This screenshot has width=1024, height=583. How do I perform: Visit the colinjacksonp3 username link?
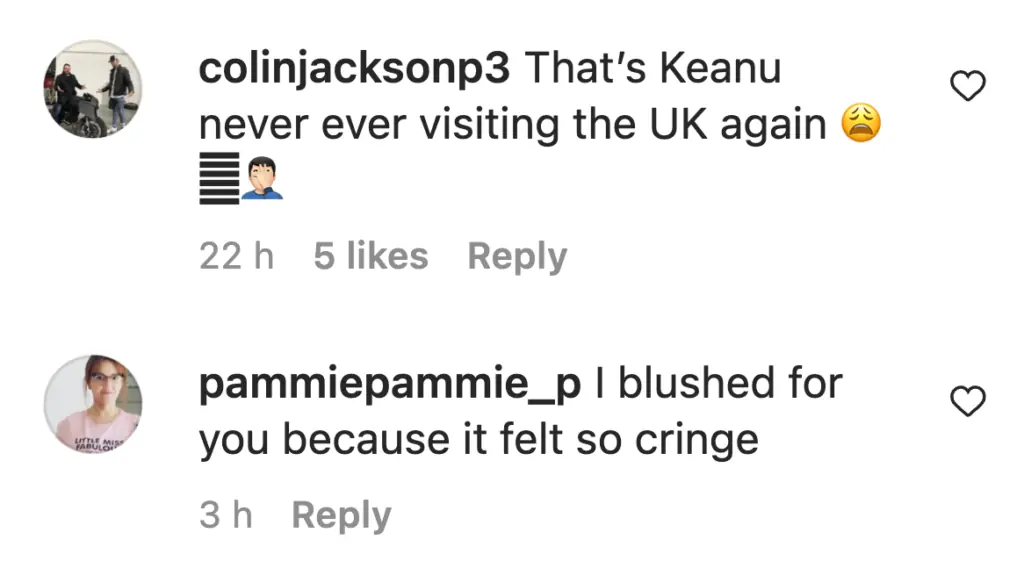coord(354,70)
